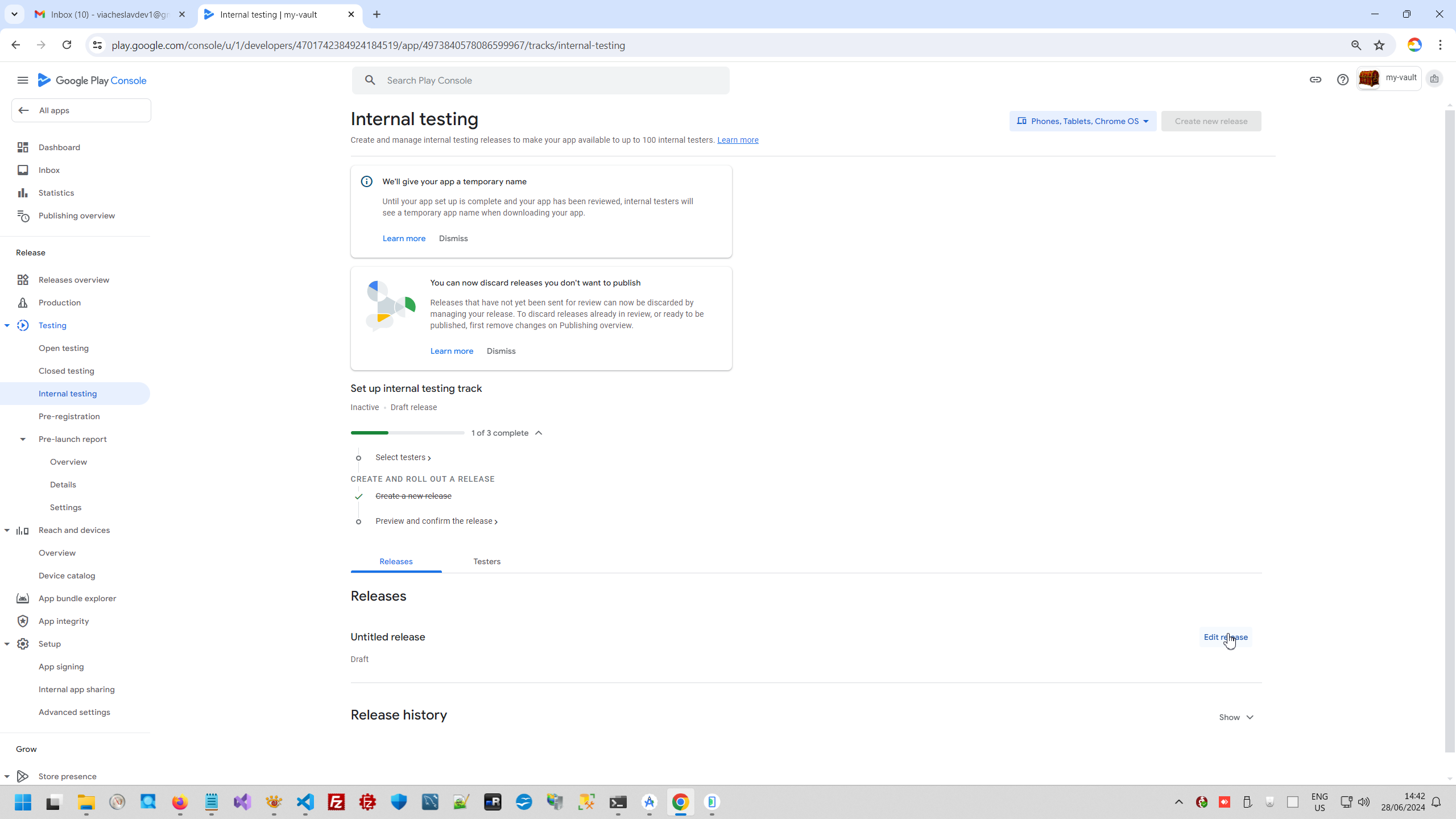Screen dimensions: 1456x819
Task: Bookmark this page with star icon
Action: [1379, 45]
